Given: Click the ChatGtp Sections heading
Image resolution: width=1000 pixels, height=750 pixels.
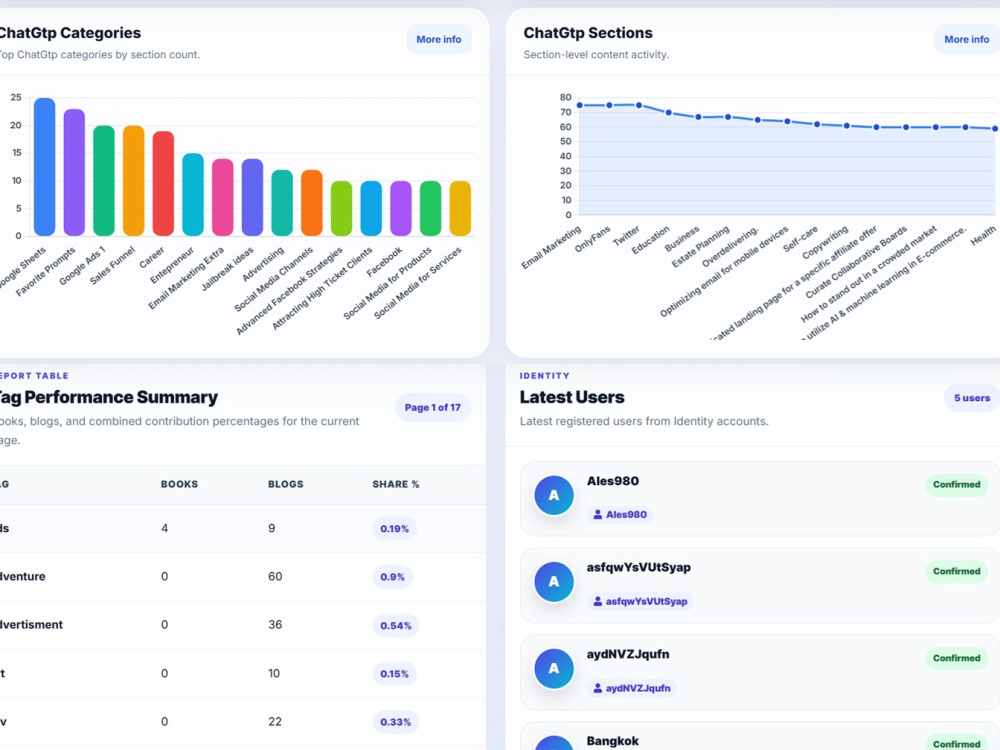Looking at the screenshot, I should tap(588, 33).
